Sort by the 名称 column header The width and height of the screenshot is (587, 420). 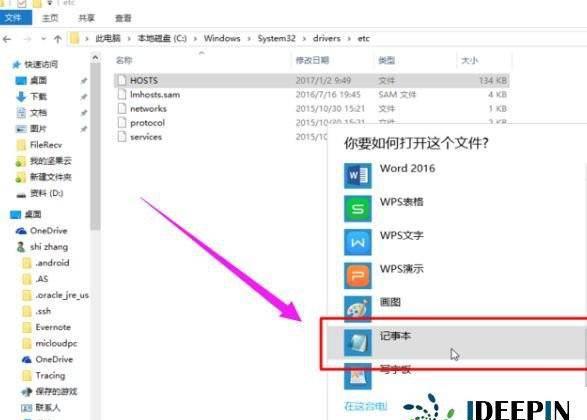124,60
